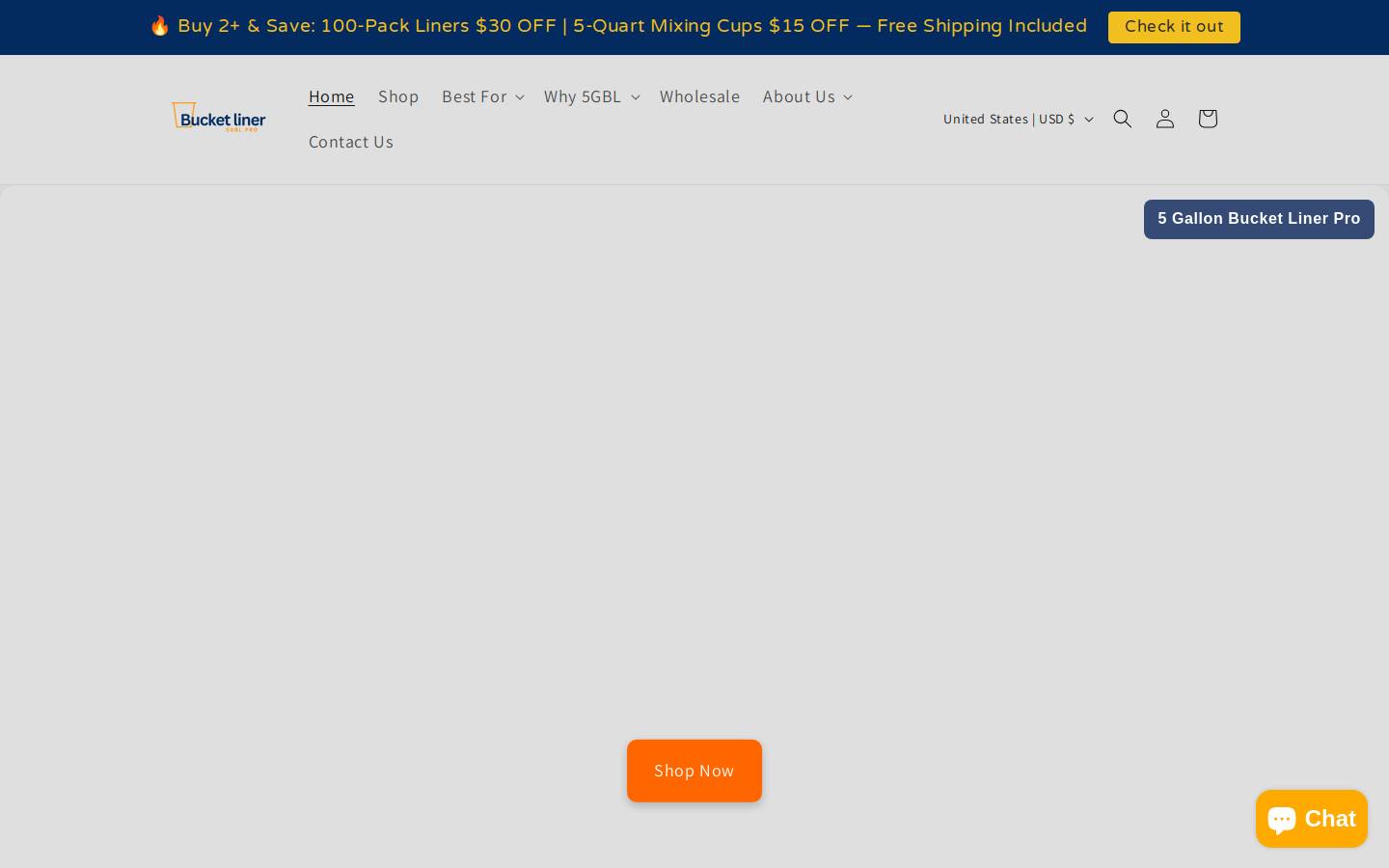Expand the Best For menu
1389x868 pixels.
(x=482, y=96)
